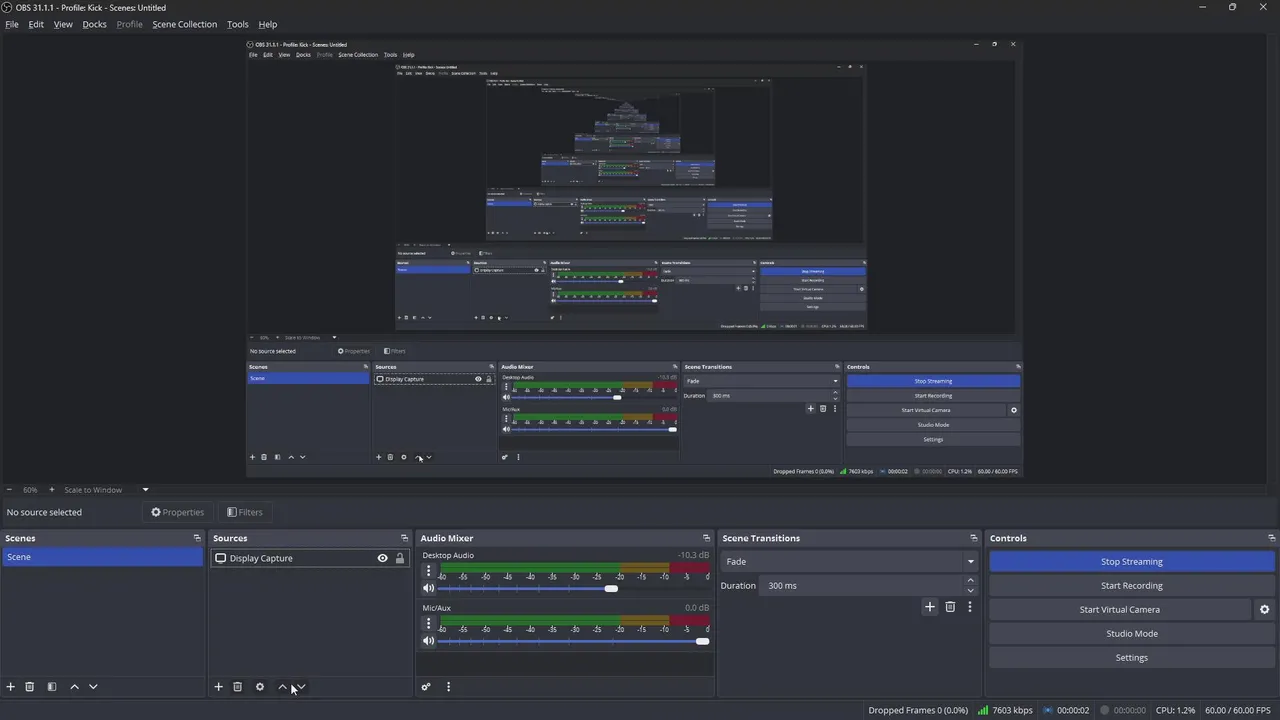Click the Filters button in source toolbar
The image size is (1280, 720).
(x=244, y=512)
